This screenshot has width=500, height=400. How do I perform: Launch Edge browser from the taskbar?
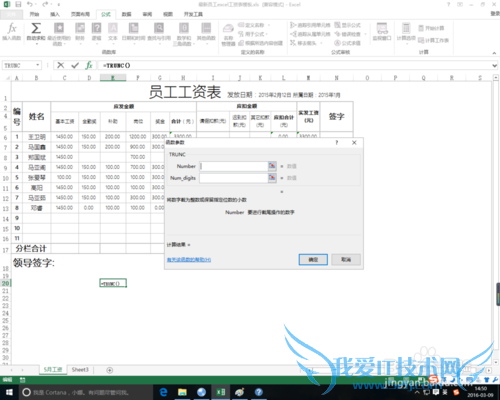(x=163, y=392)
